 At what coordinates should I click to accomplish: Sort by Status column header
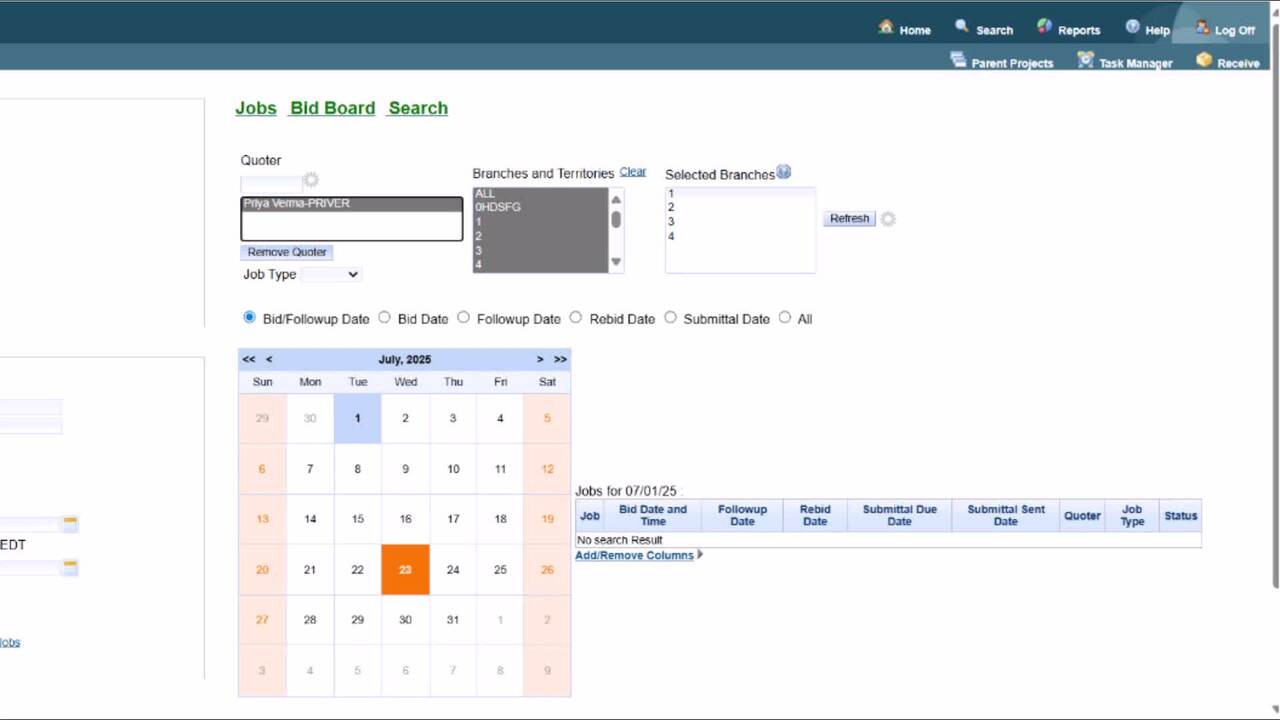[1181, 516]
